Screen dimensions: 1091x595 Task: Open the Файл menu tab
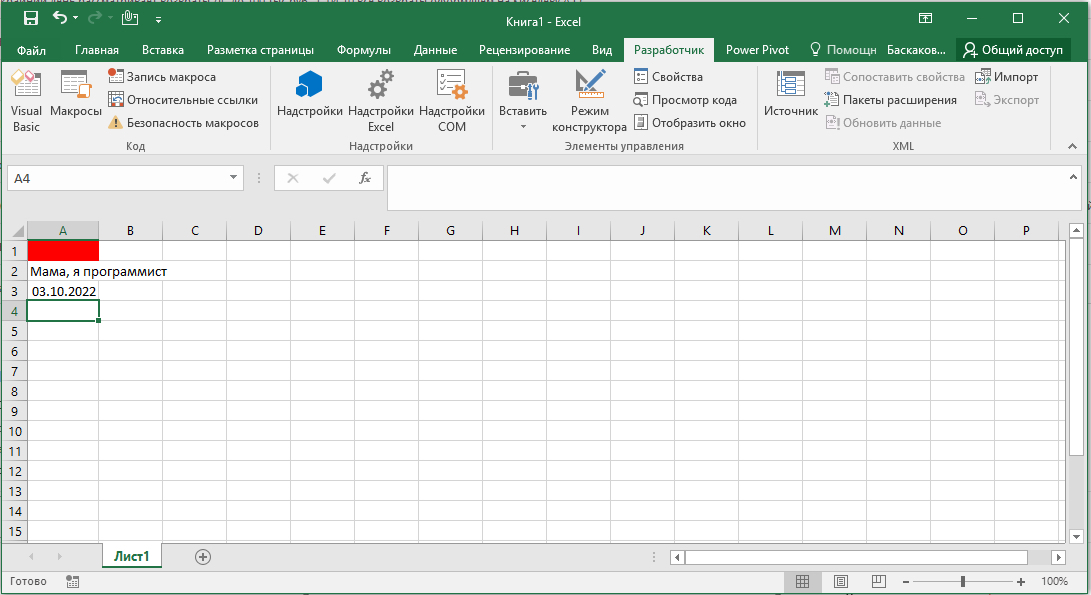click(32, 50)
